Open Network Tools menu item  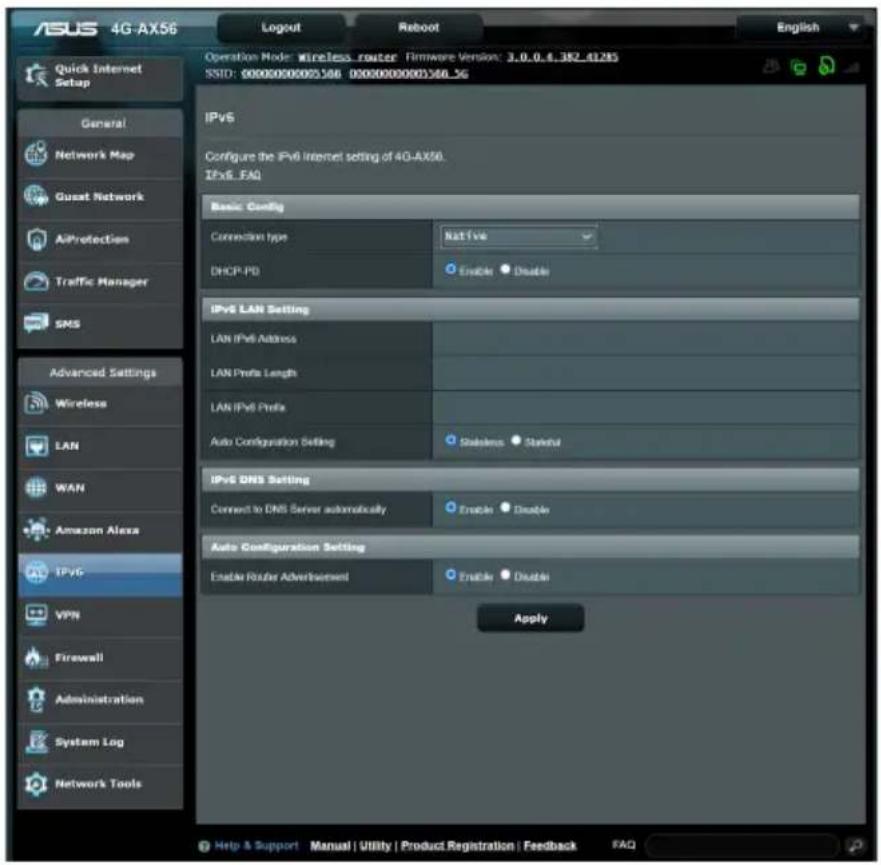tap(100, 784)
